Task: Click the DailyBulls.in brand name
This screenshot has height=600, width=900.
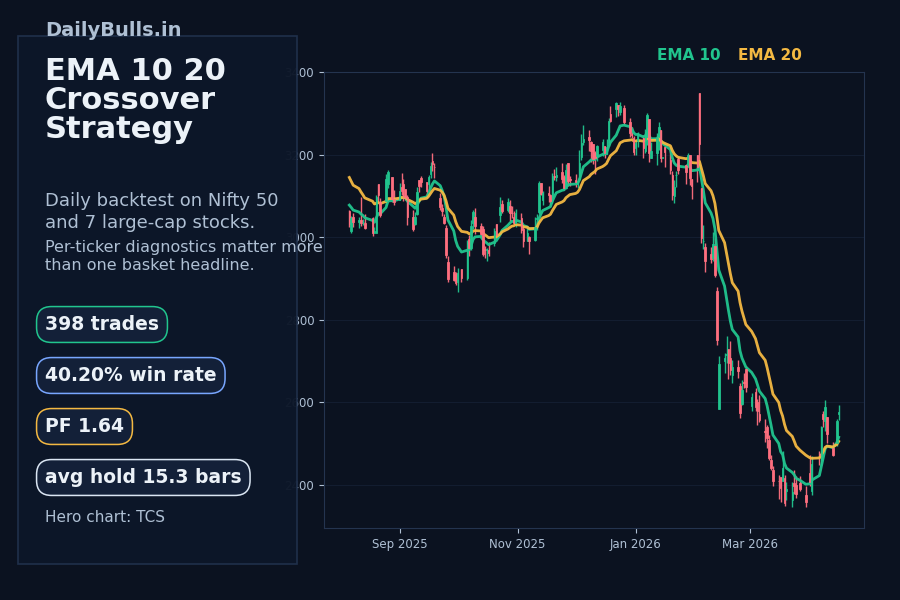Action: [113, 30]
